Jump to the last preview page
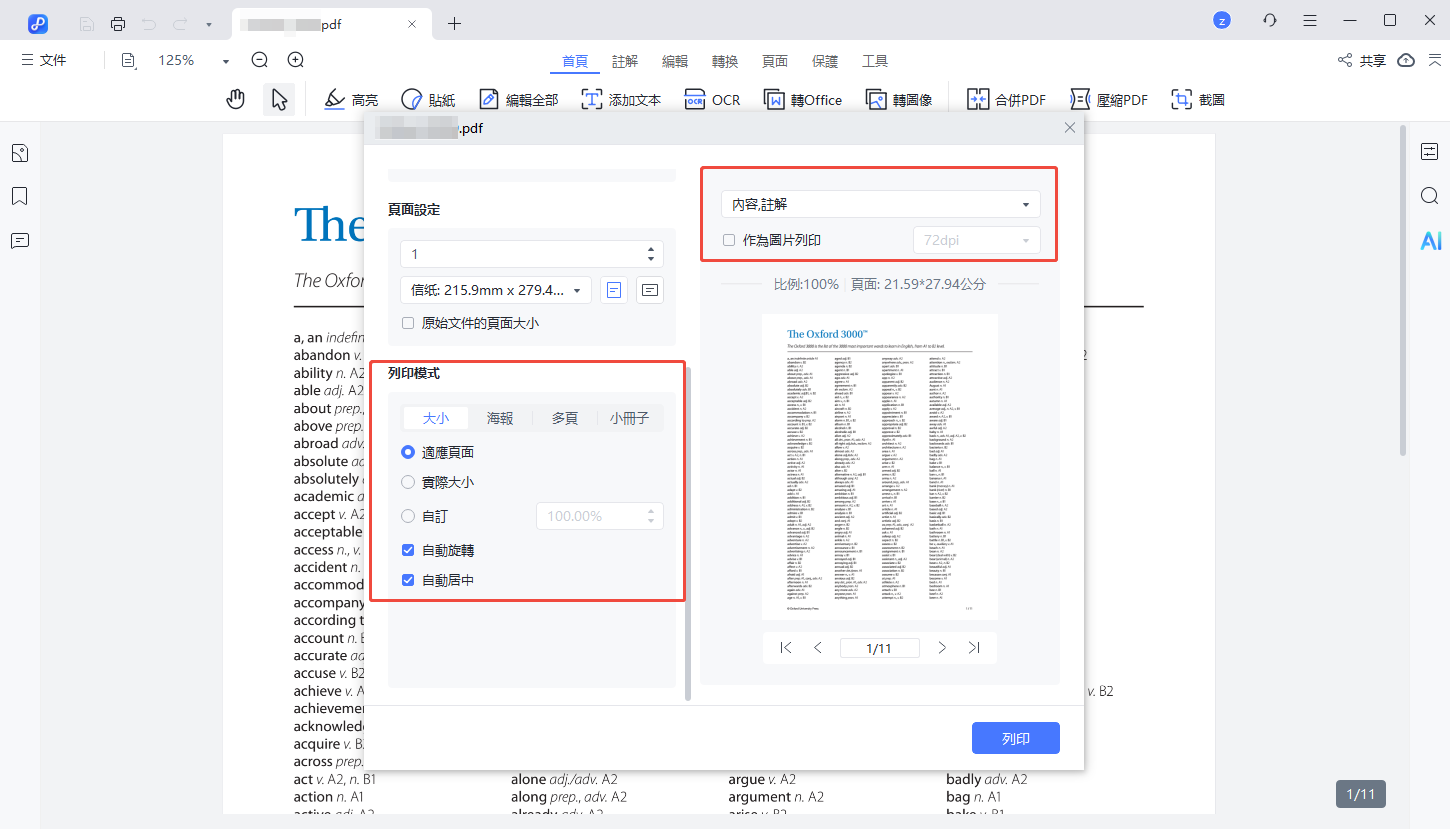Image resolution: width=1450 pixels, height=829 pixels. [974, 647]
